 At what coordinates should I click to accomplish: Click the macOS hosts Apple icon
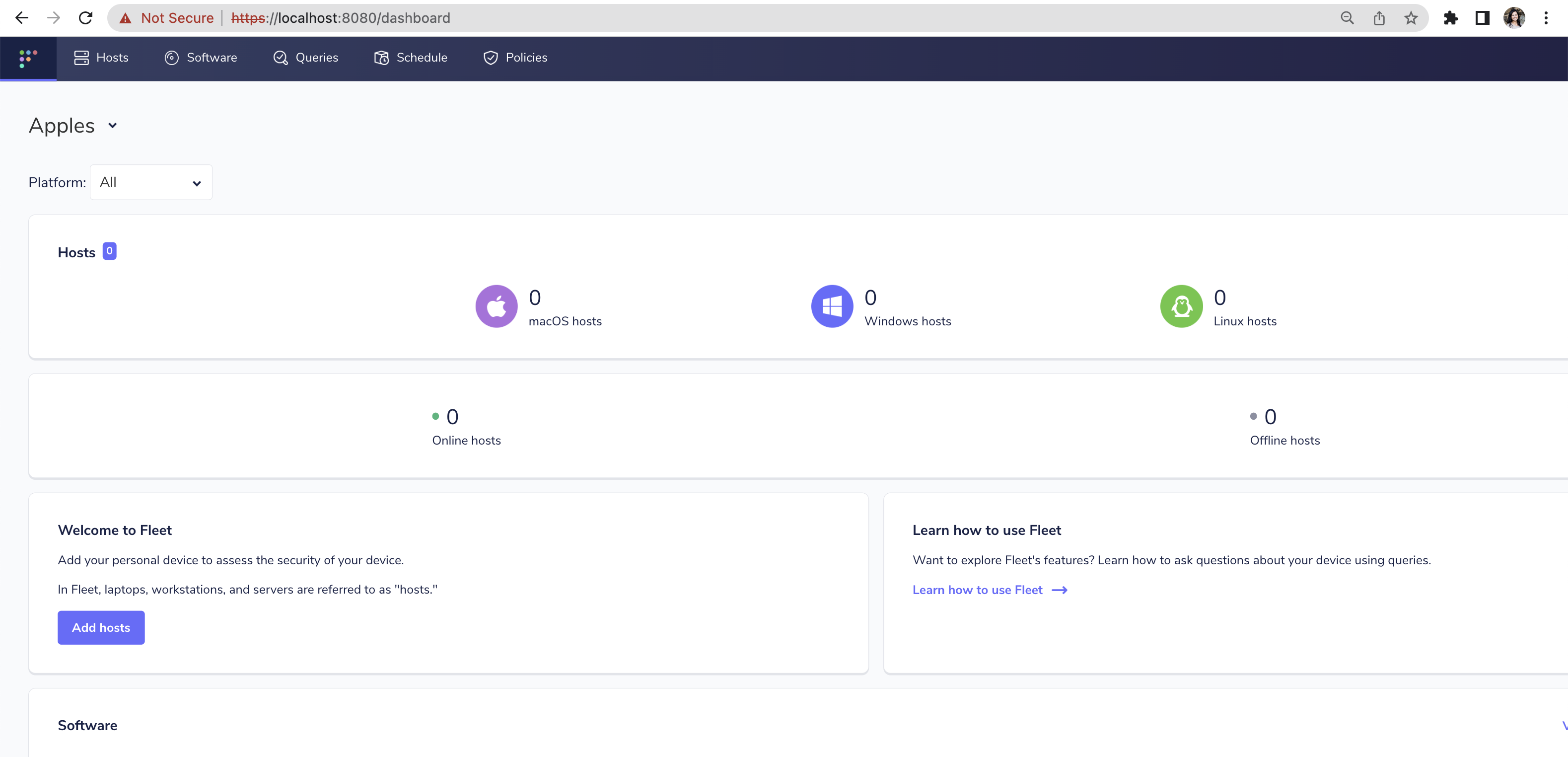pos(496,306)
